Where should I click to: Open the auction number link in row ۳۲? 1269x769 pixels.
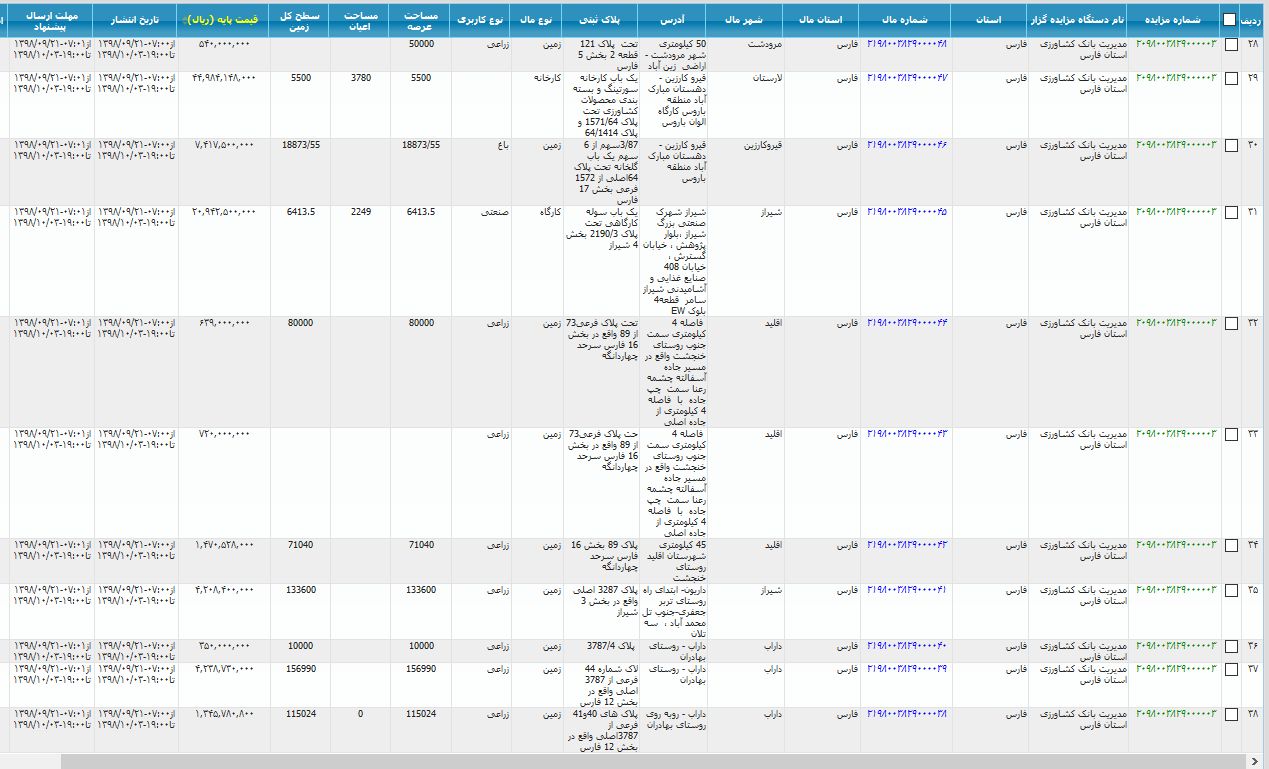click(1176, 323)
